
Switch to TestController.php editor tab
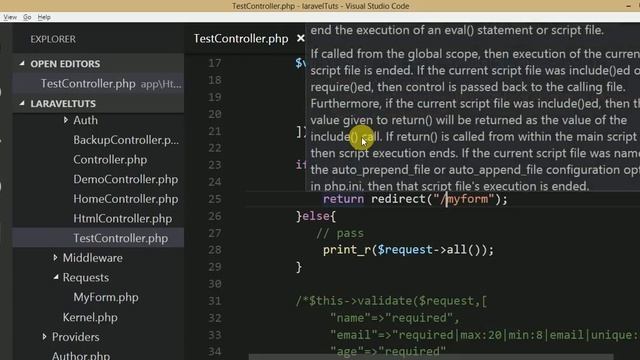tap(241, 39)
